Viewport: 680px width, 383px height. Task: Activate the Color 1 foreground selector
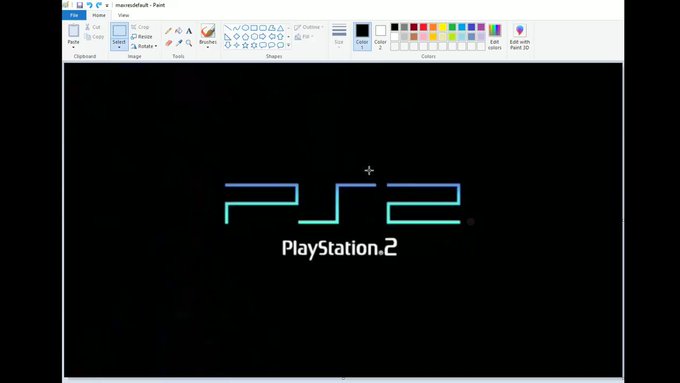pyautogui.click(x=362, y=36)
